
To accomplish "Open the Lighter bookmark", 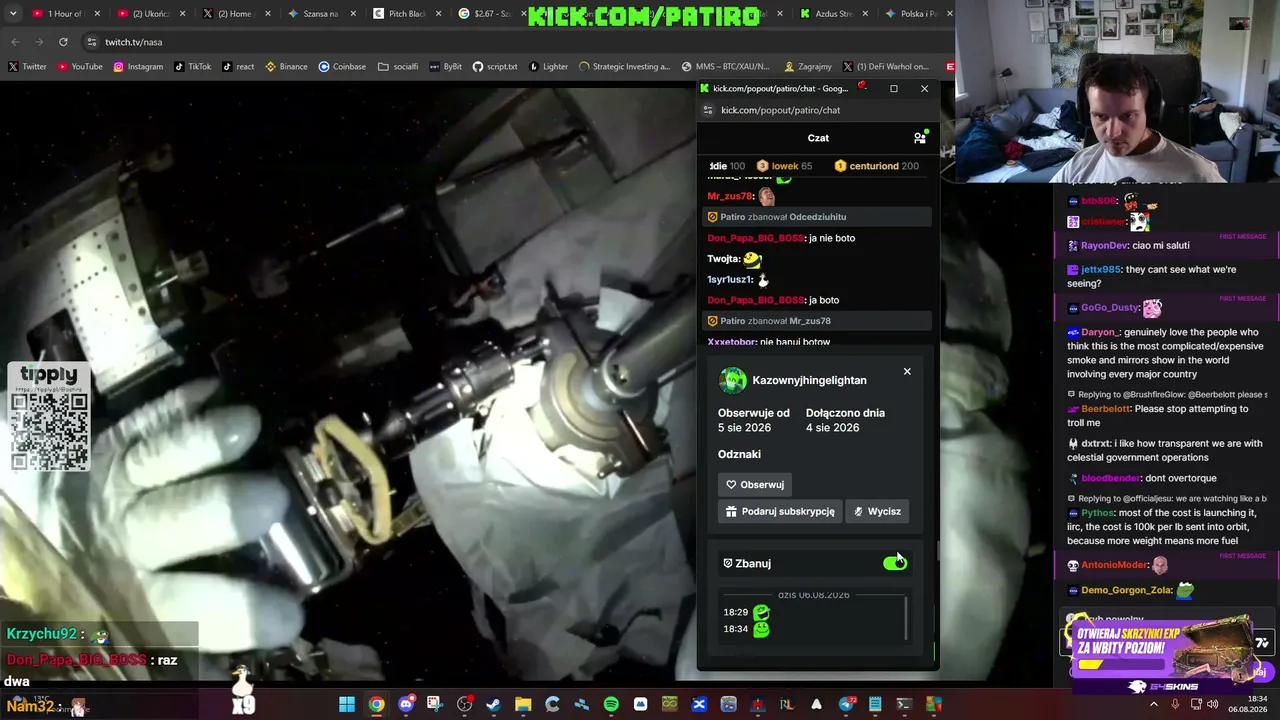I will (x=548, y=67).
